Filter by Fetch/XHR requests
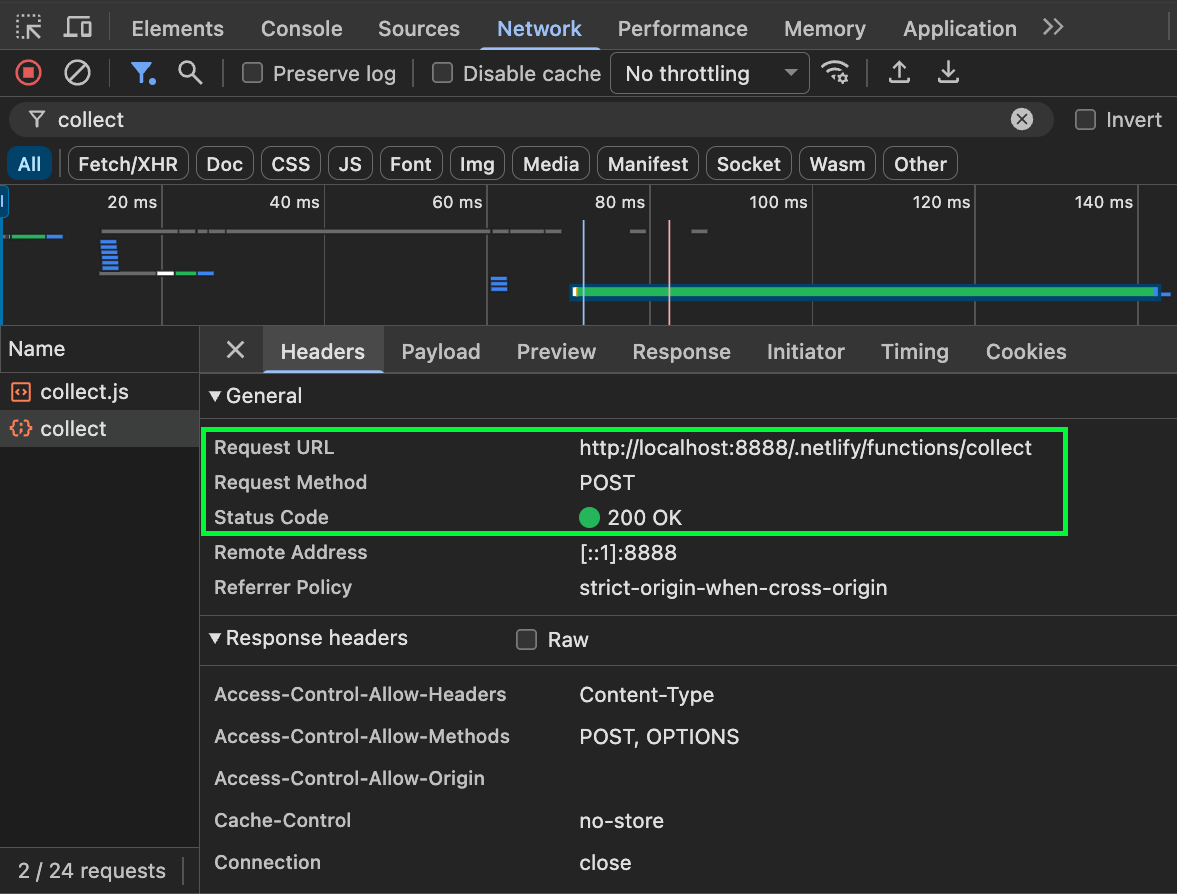The height and width of the screenshot is (894, 1177). tap(128, 164)
